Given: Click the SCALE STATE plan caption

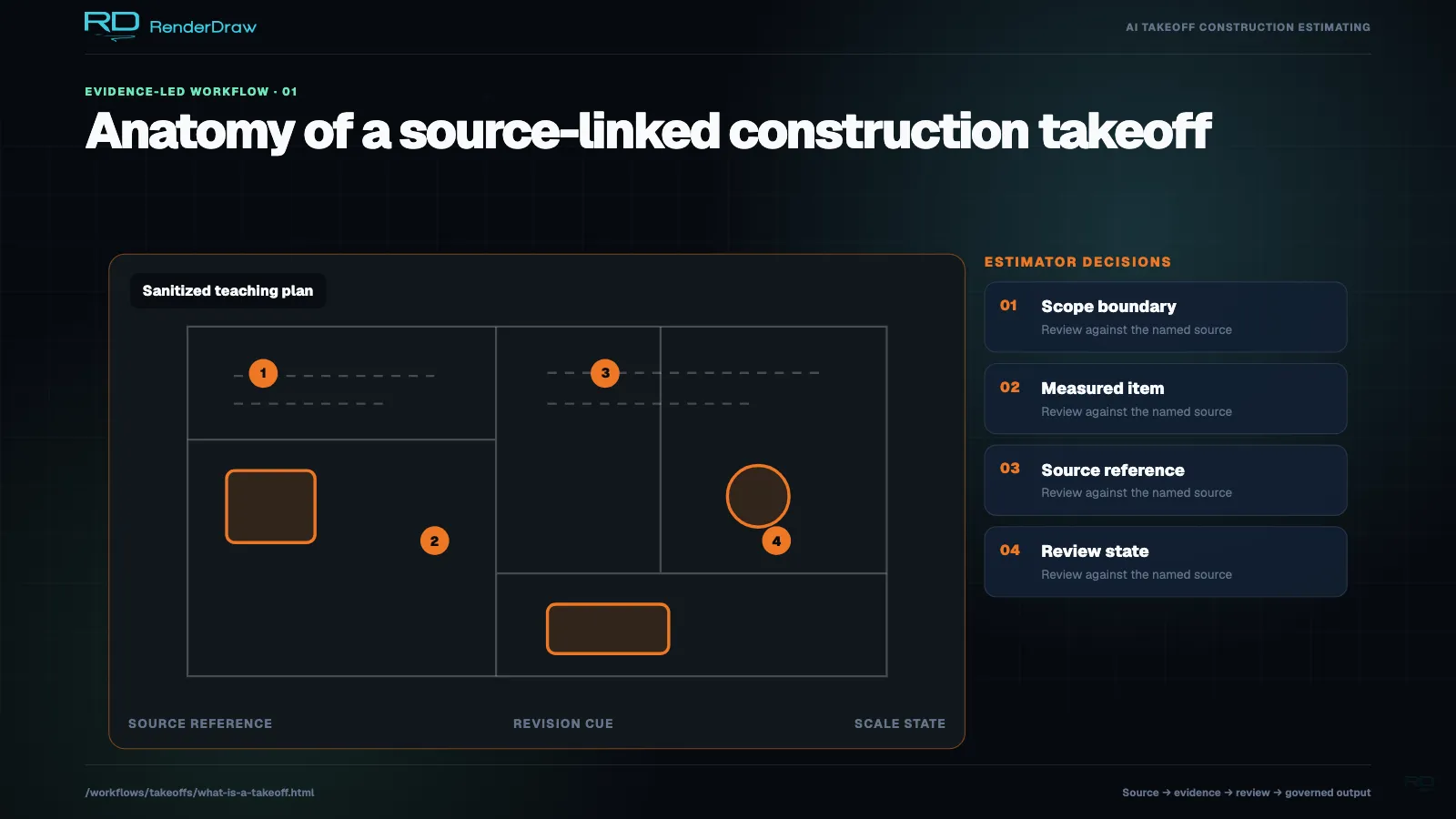Looking at the screenshot, I should point(900,723).
